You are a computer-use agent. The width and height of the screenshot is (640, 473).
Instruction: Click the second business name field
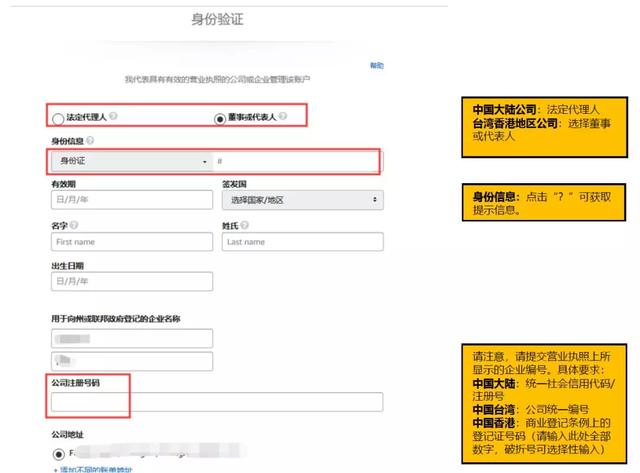[132, 361]
